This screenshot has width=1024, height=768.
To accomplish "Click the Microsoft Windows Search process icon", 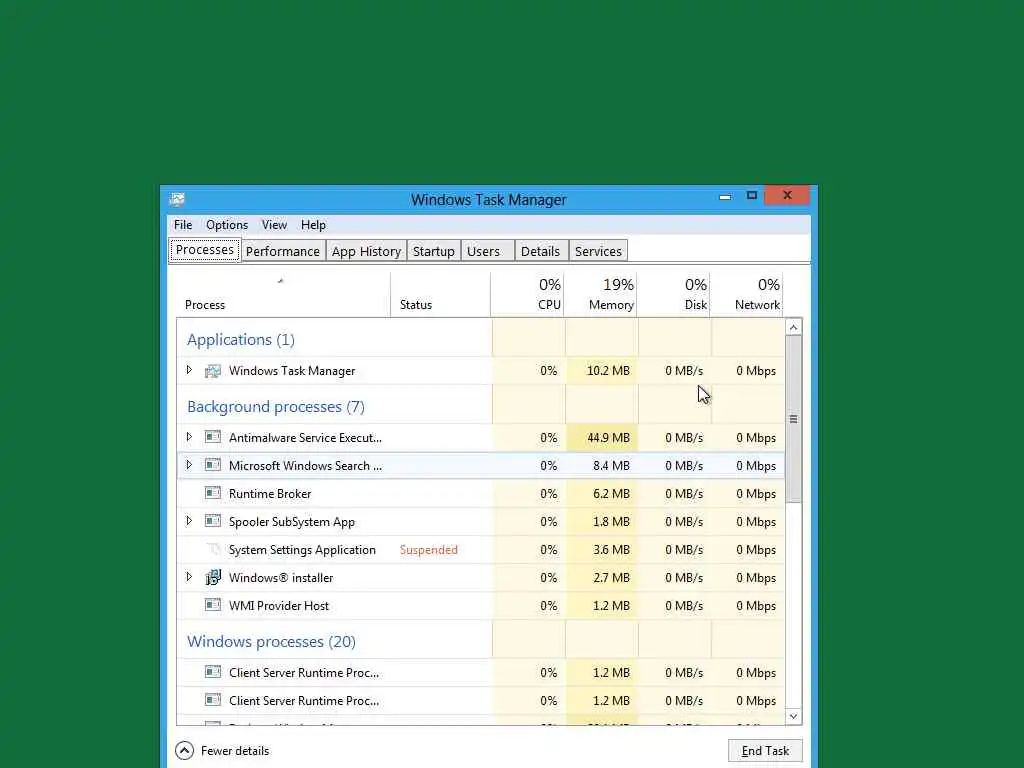I will point(213,465).
